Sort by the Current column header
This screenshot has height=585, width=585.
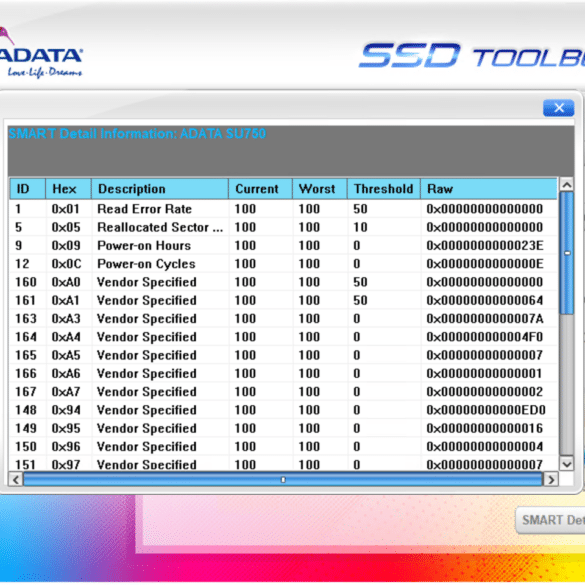point(260,189)
